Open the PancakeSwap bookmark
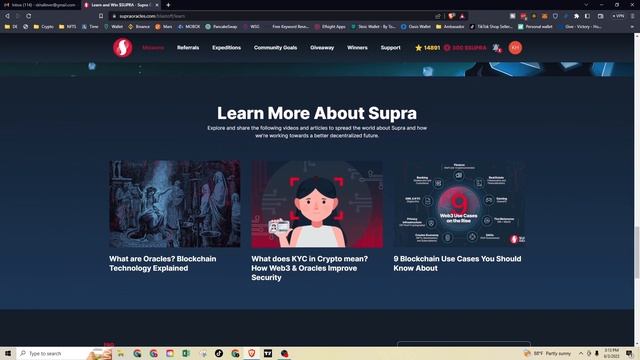Viewport: 640px width, 360px height. pyautogui.click(x=221, y=27)
